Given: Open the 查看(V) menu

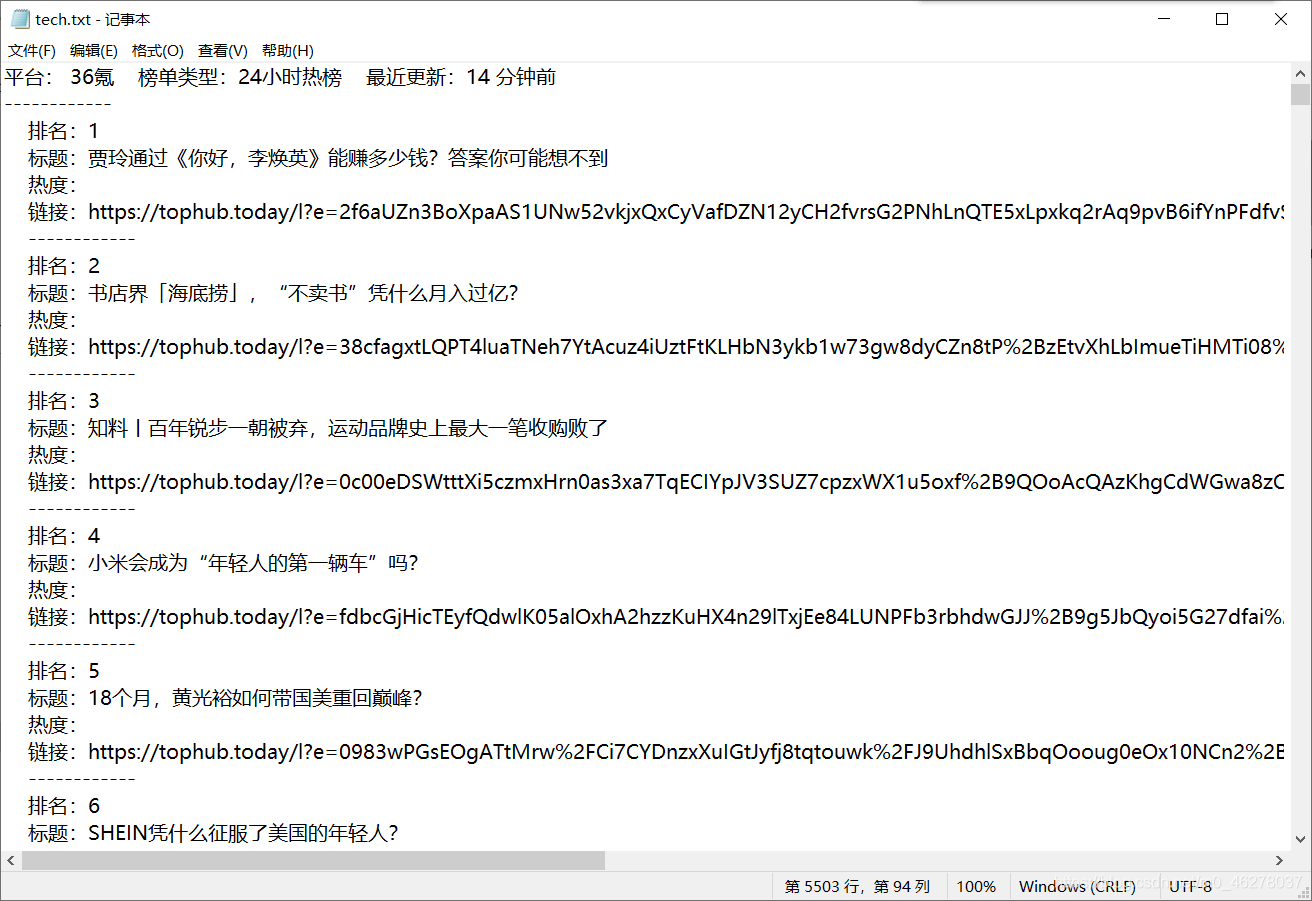Looking at the screenshot, I should tap(223, 51).
